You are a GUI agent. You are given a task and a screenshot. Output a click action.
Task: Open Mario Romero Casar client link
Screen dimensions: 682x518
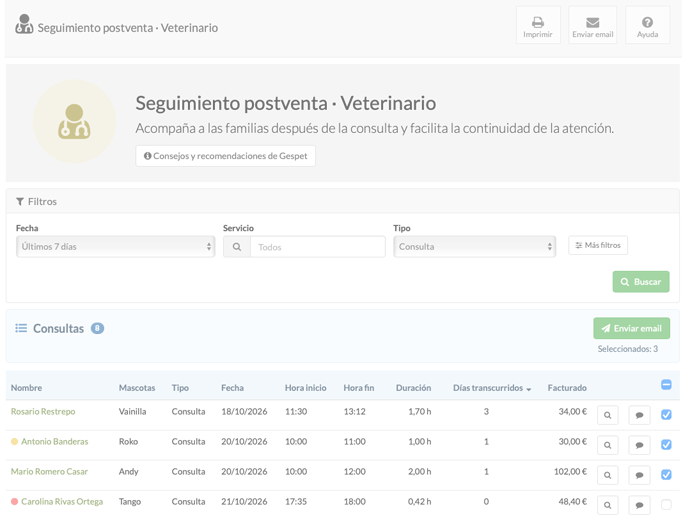[x=49, y=471]
